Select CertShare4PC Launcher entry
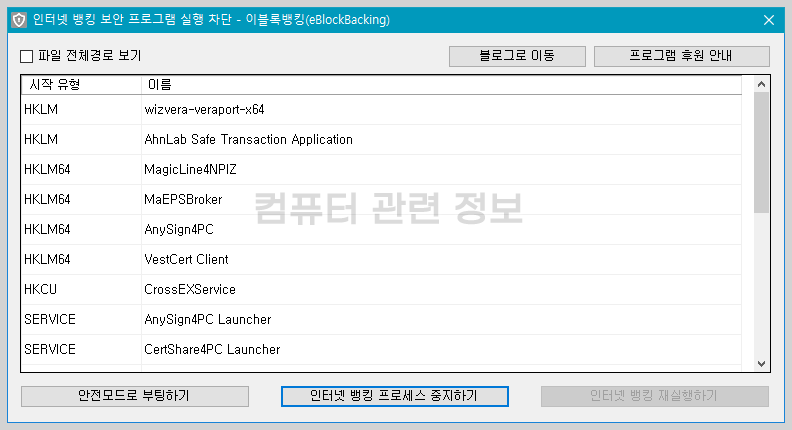This screenshot has width=792, height=430. [381, 349]
